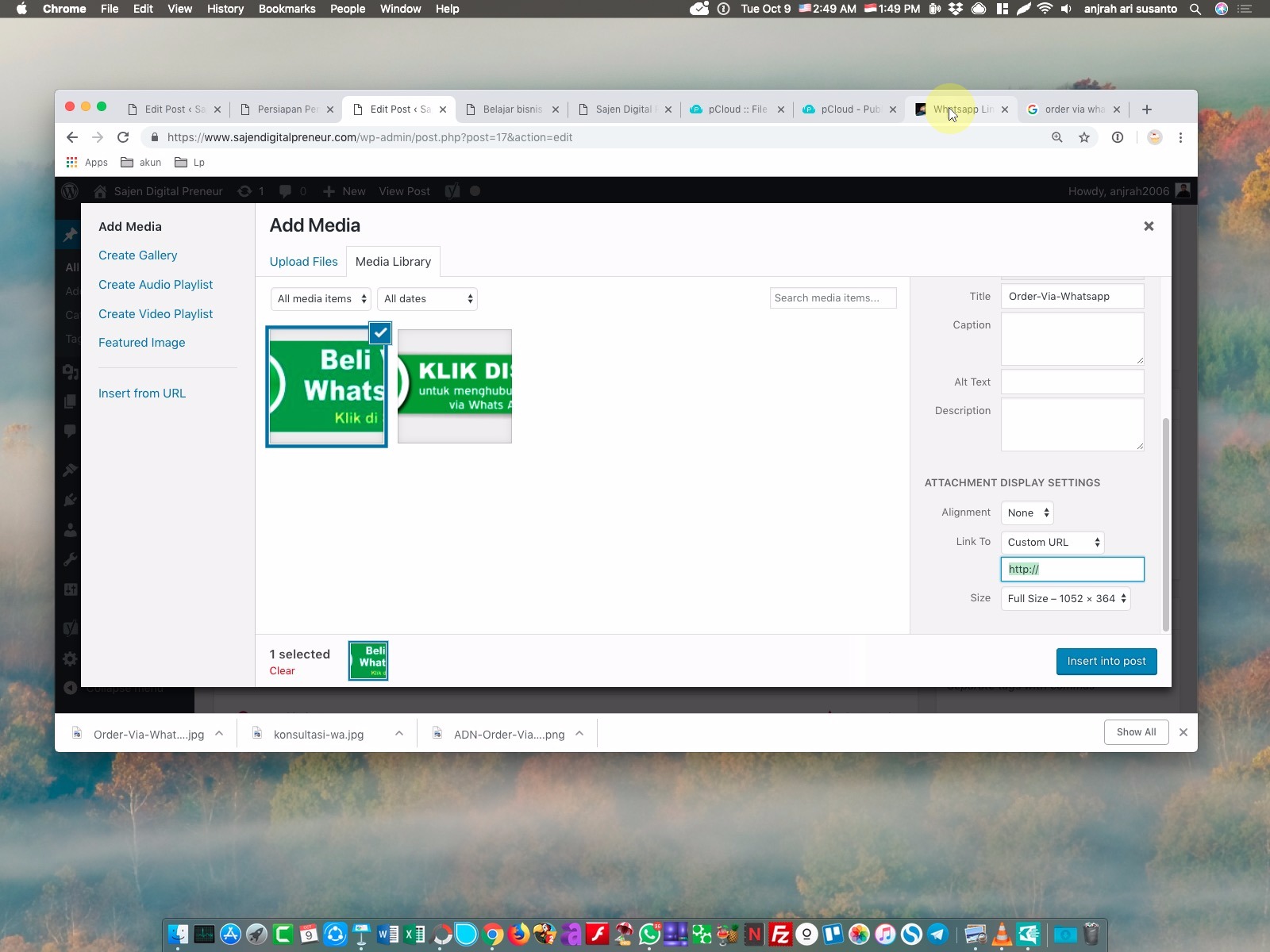Screen dimensions: 1270x952
Task: Open the Link To Custom URL dropdown
Action: click(1053, 543)
